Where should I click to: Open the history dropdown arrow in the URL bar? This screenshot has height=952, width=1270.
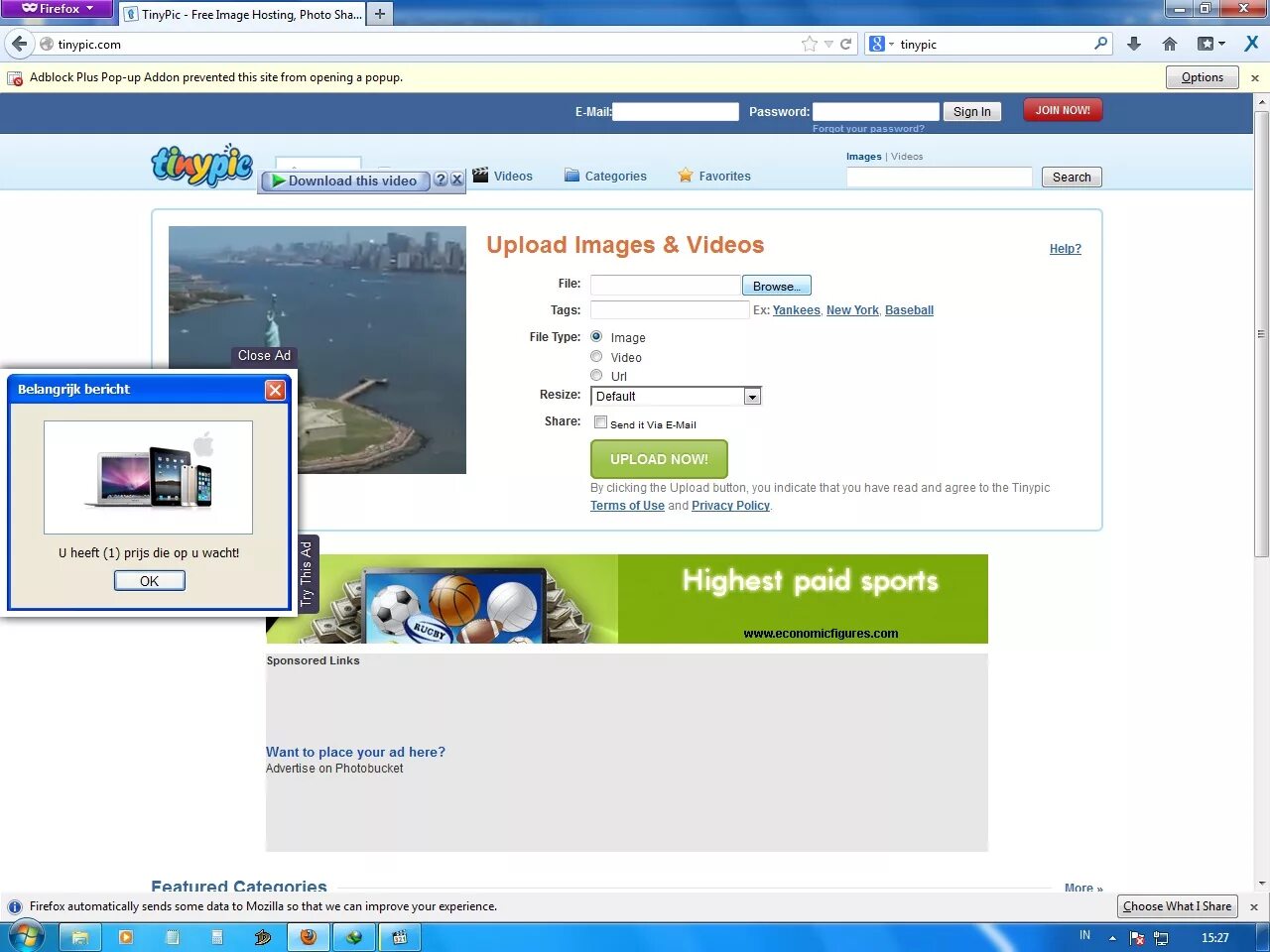click(x=828, y=45)
